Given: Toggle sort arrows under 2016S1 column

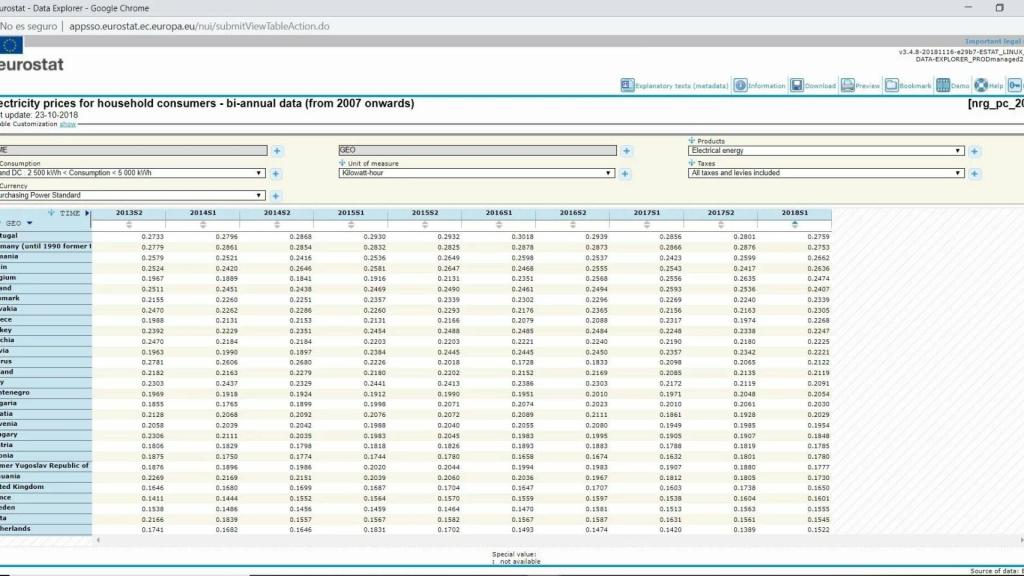Looking at the screenshot, I should [499, 224].
